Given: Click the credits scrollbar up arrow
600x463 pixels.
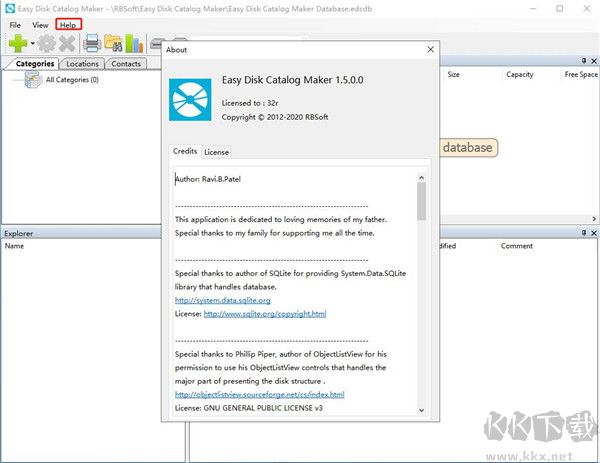Looking at the screenshot, I should [x=421, y=178].
